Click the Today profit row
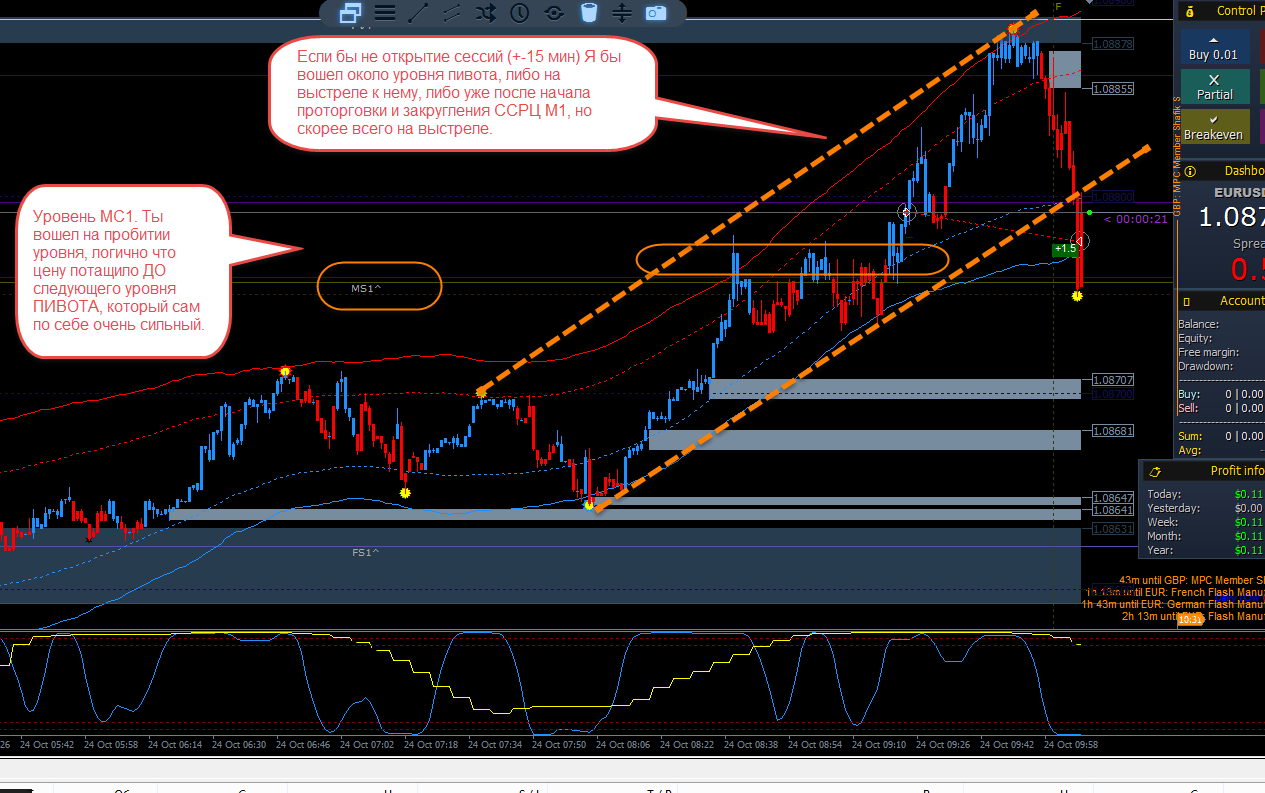Screen dimensions: 1265x793 pos(1205,494)
